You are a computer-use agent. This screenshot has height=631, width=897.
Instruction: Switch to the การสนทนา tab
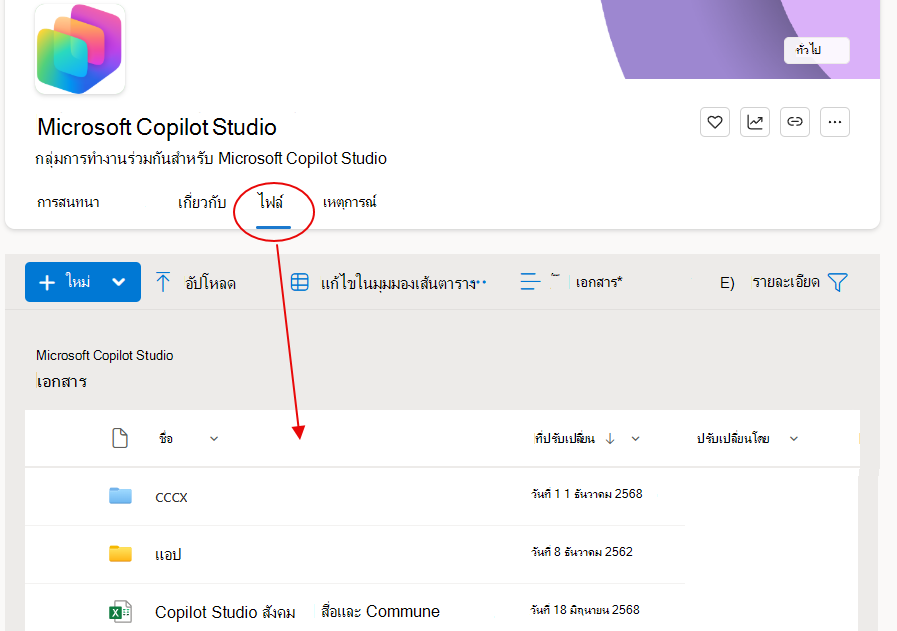(x=68, y=203)
